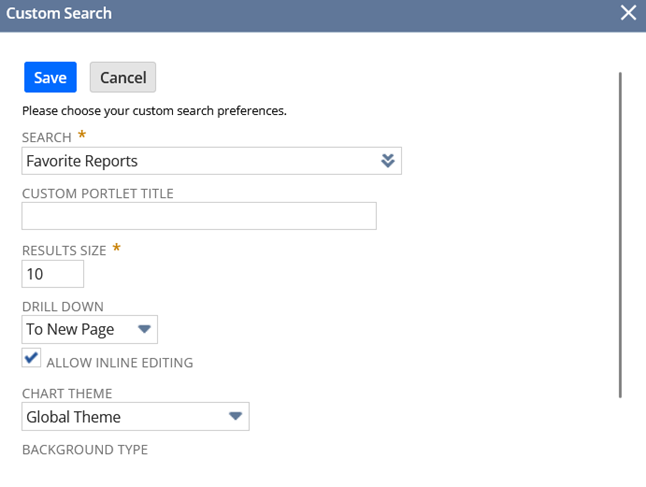646x487 pixels.
Task: Close the Custom Search dialog
Action: [628, 13]
